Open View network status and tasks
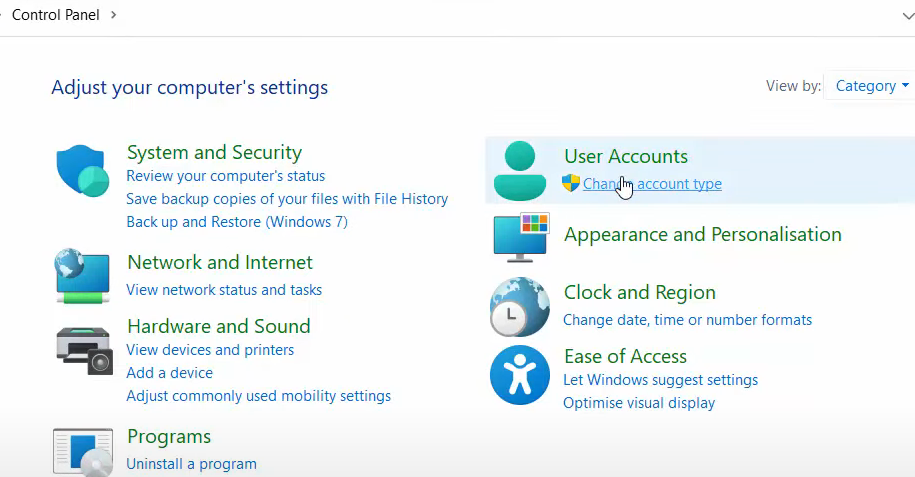The height and width of the screenshot is (477, 915). click(224, 290)
